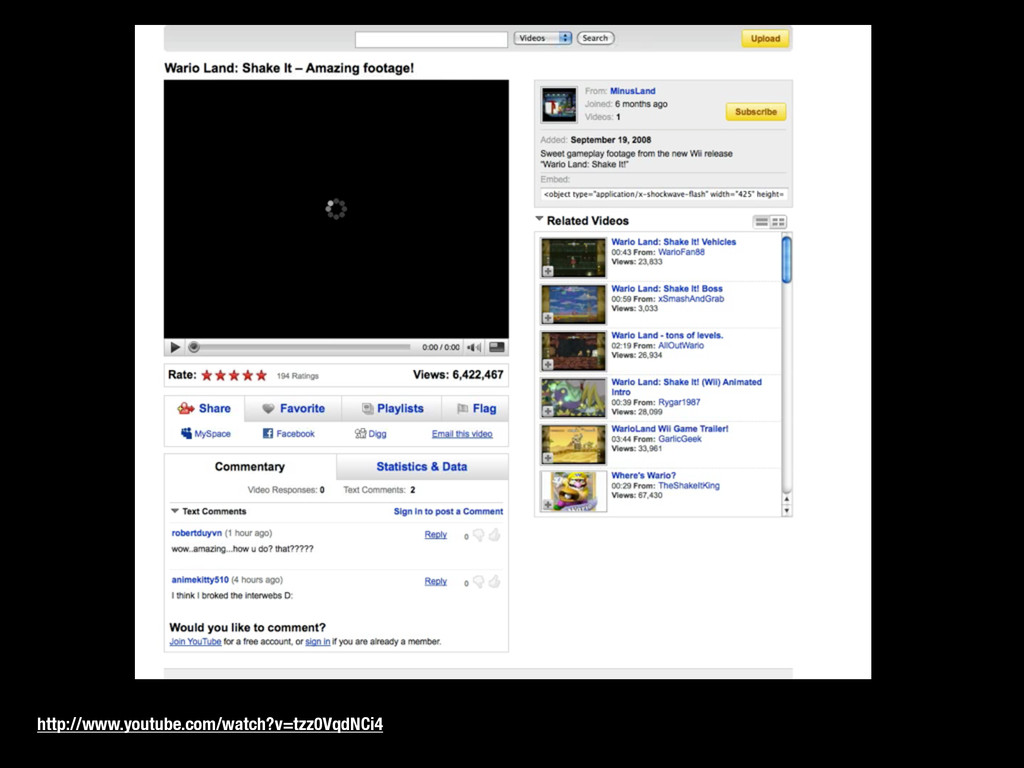
Task: Click related videos scroll down arrow
Action: pos(786,511)
